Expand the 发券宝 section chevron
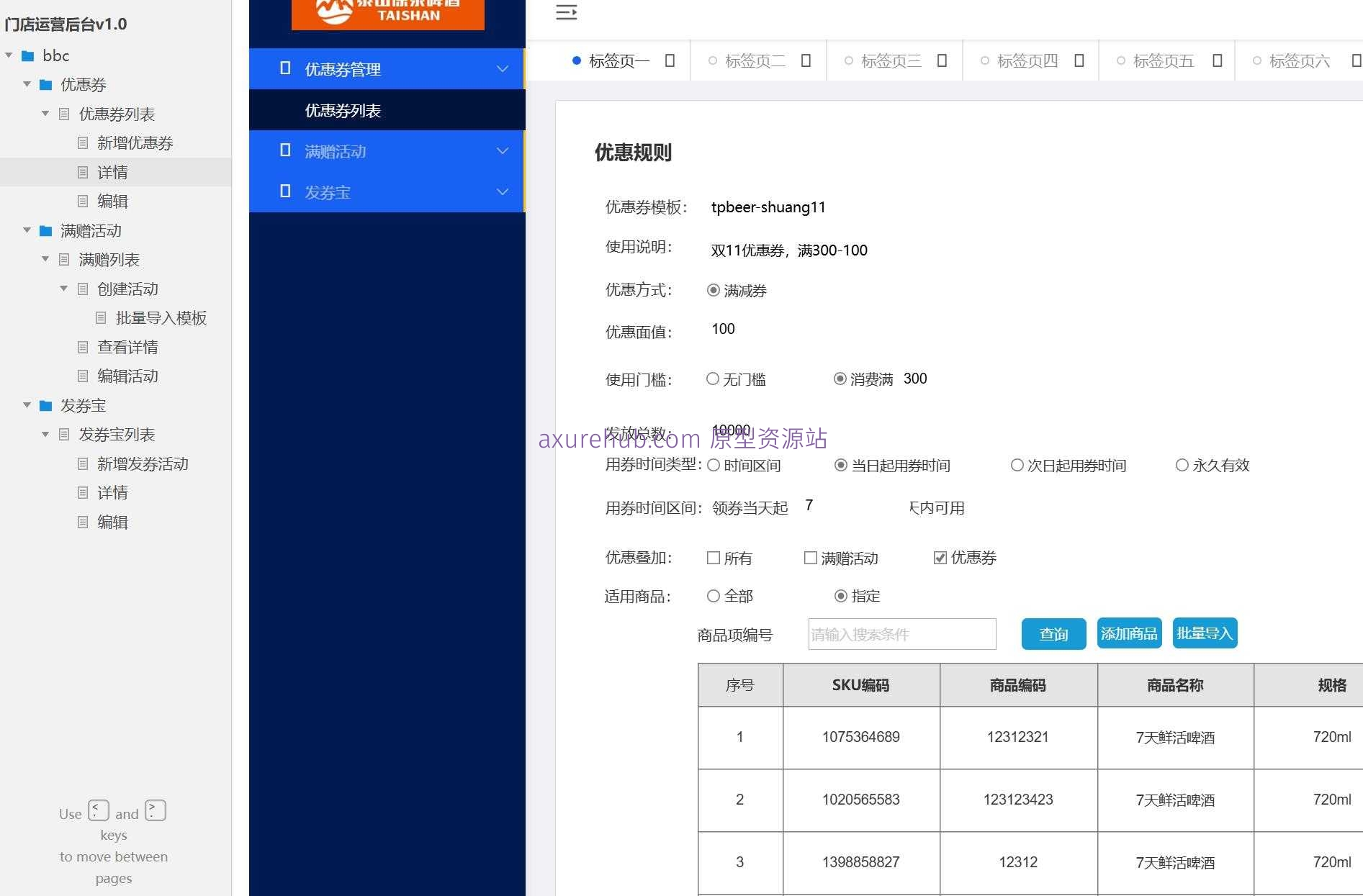 pos(502,191)
